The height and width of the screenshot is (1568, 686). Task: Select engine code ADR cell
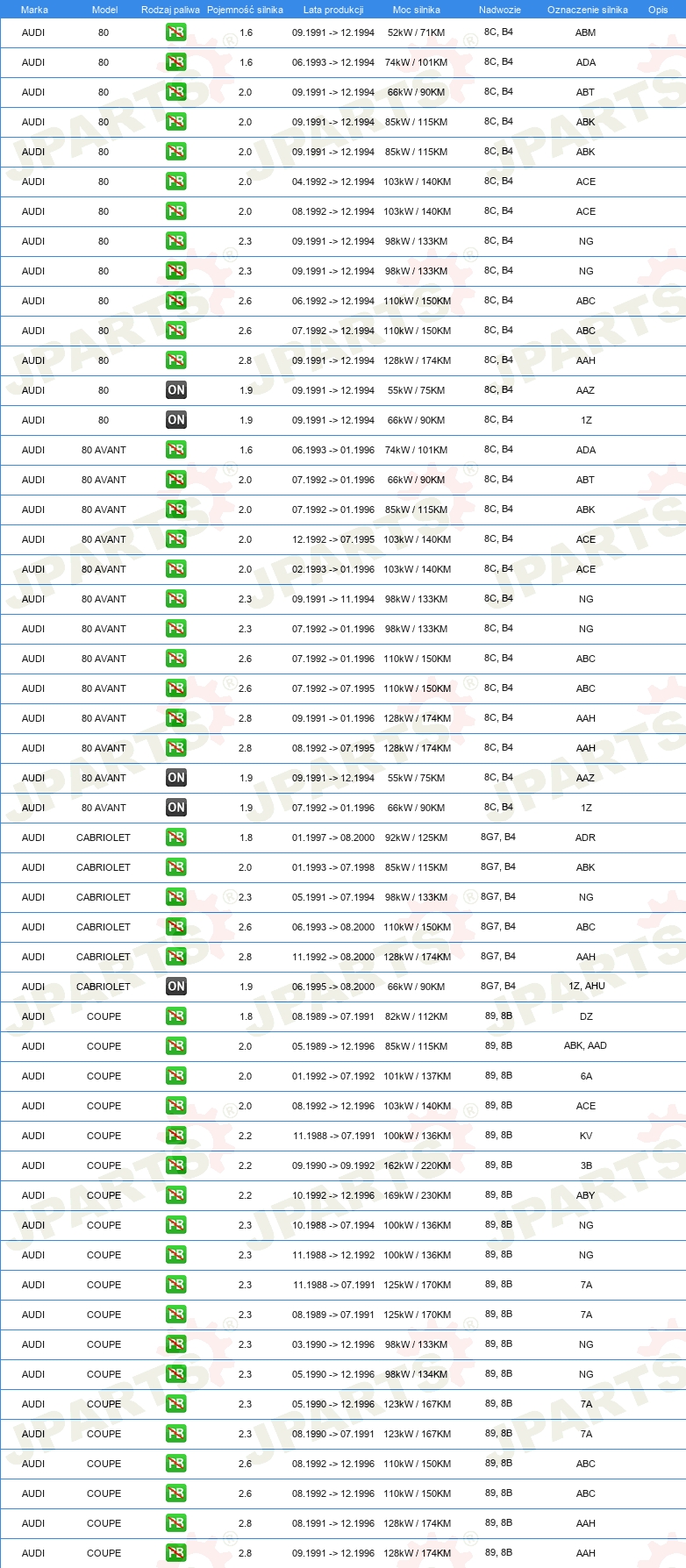coord(586,837)
